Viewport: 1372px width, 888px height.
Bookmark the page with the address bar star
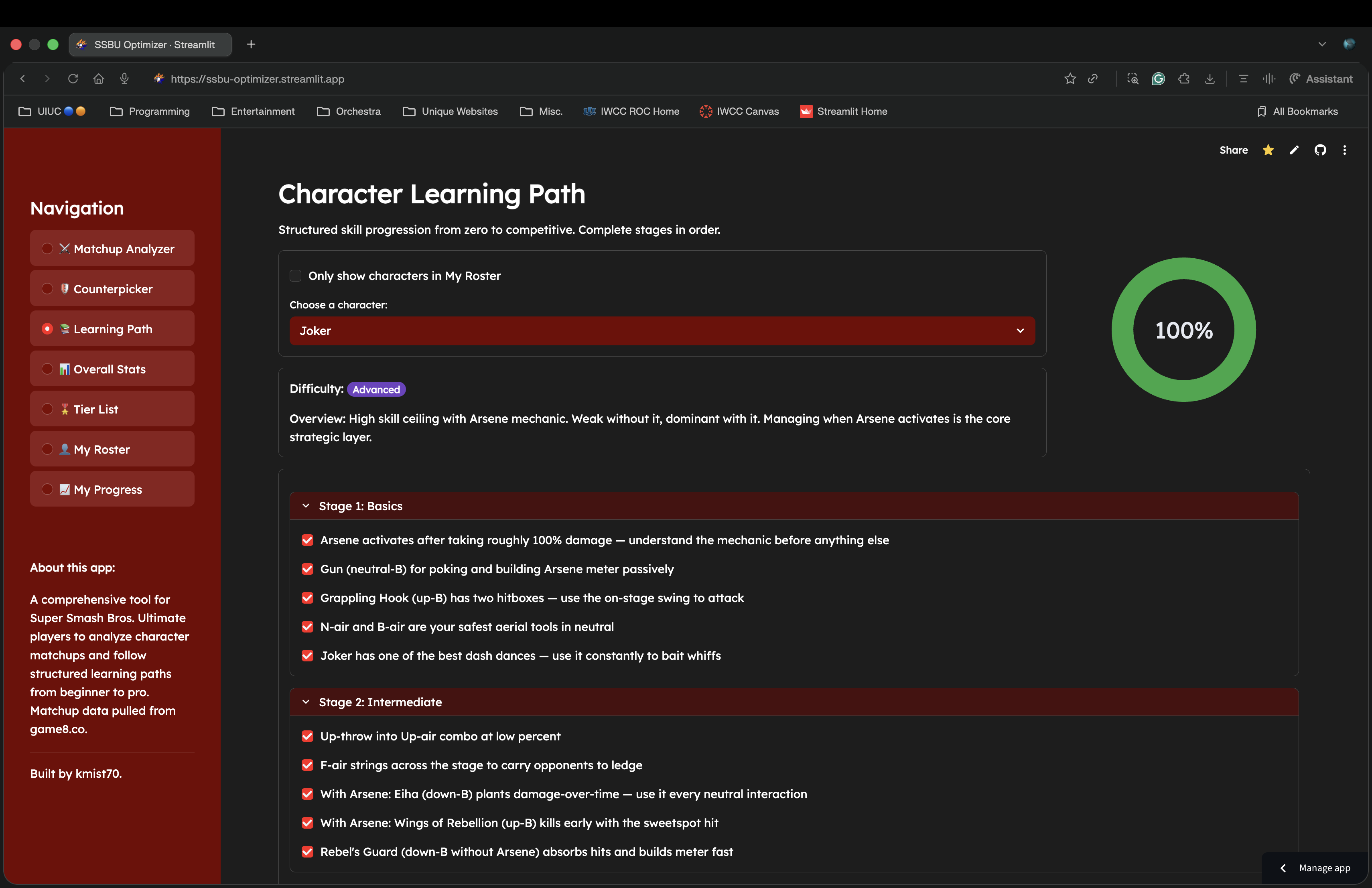pos(1070,78)
